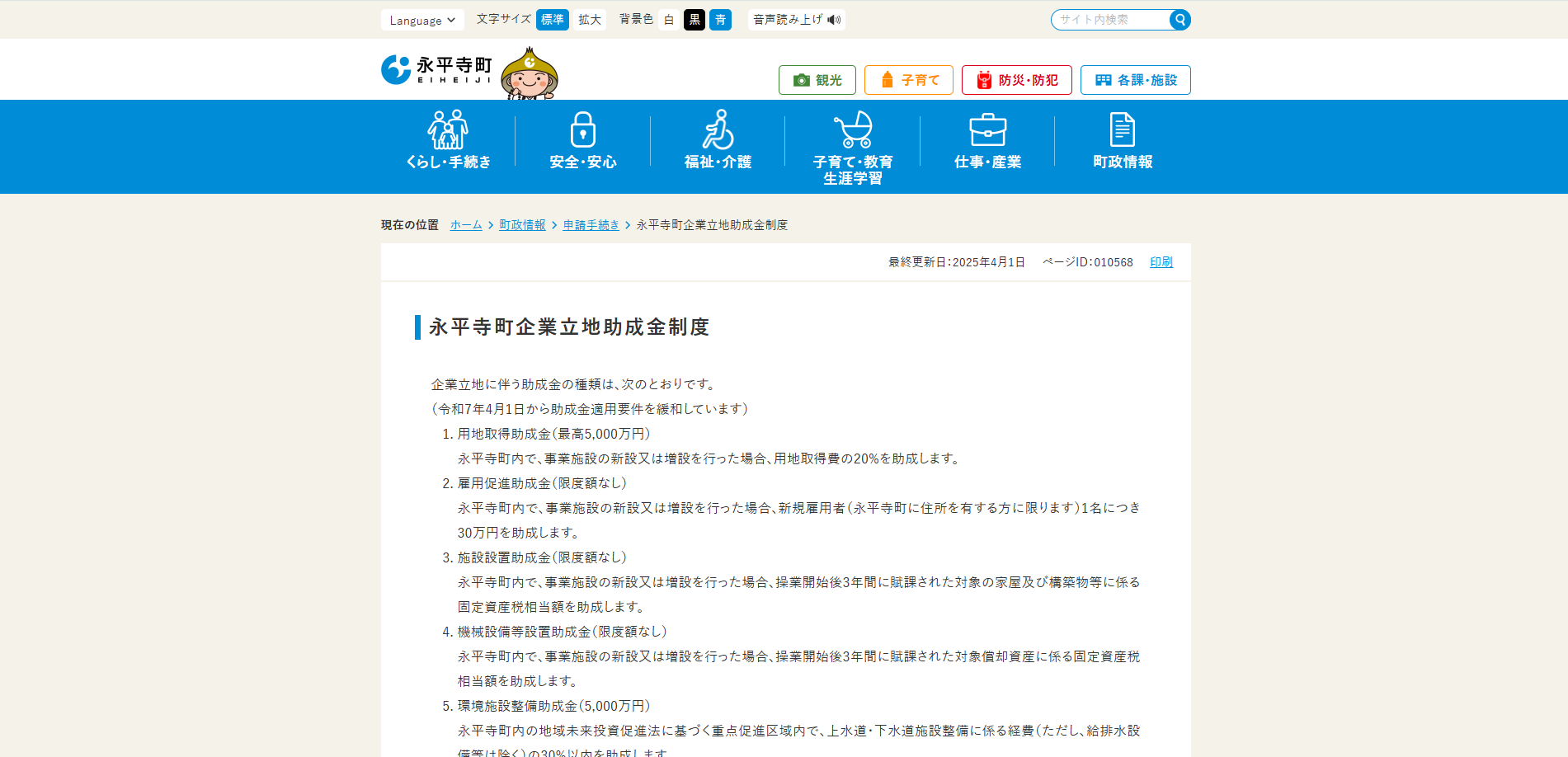Go to 永平寺町 Eiheiji logo home
This screenshot has width=1568, height=757.
pos(436,70)
